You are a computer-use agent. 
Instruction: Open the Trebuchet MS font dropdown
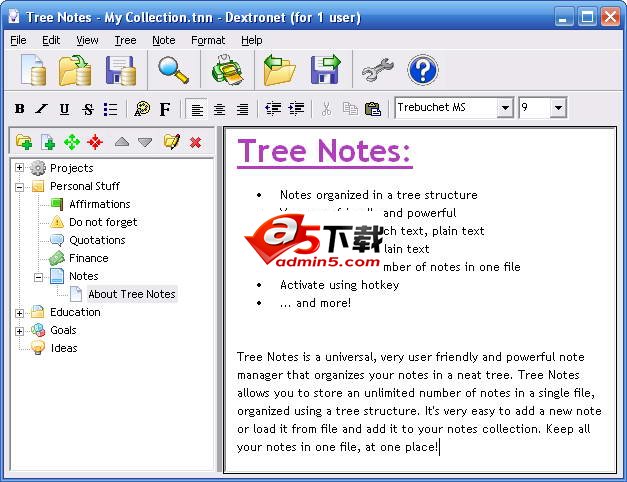tap(505, 108)
